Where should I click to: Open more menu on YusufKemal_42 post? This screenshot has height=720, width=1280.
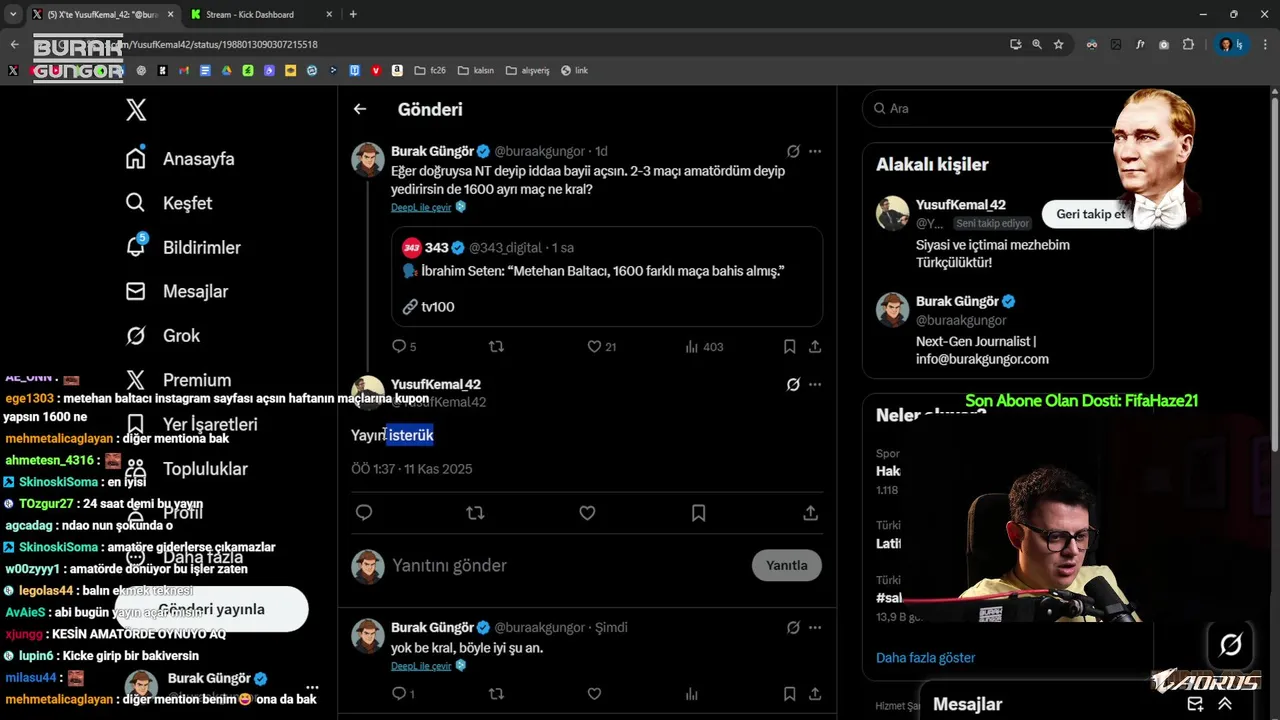[x=815, y=384]
